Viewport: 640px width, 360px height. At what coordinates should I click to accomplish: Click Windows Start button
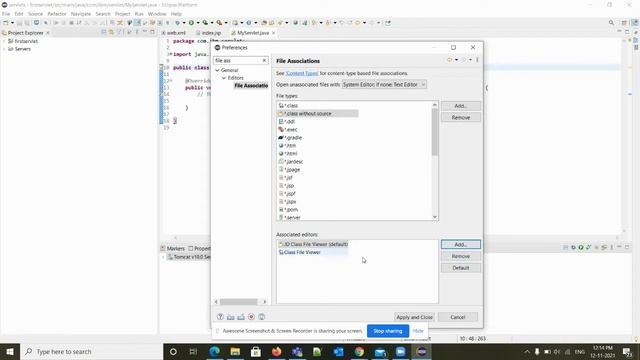click(10, 351)
